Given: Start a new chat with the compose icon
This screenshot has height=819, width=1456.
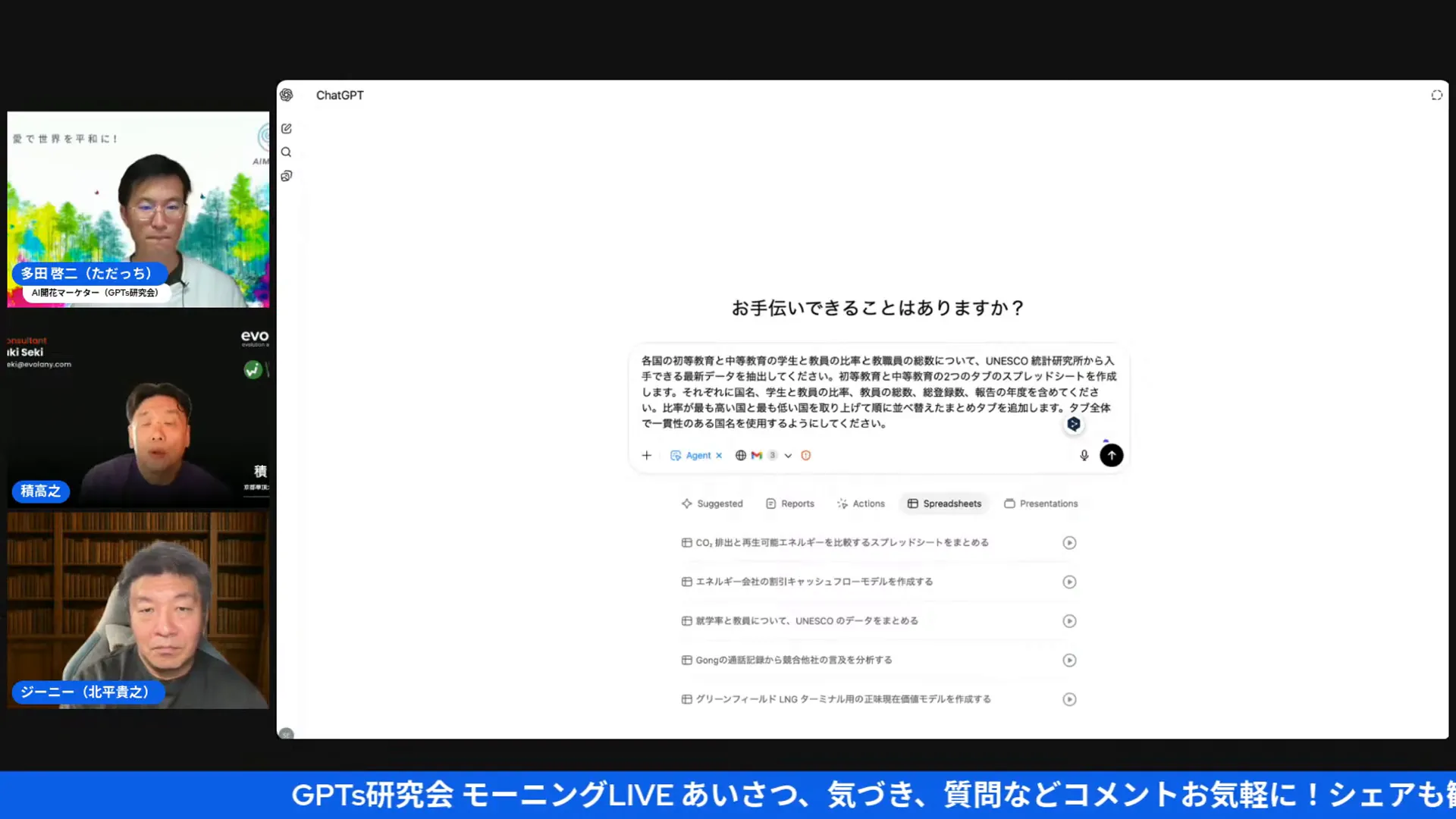Looking at the screenshot, I should tap(286, 129).
